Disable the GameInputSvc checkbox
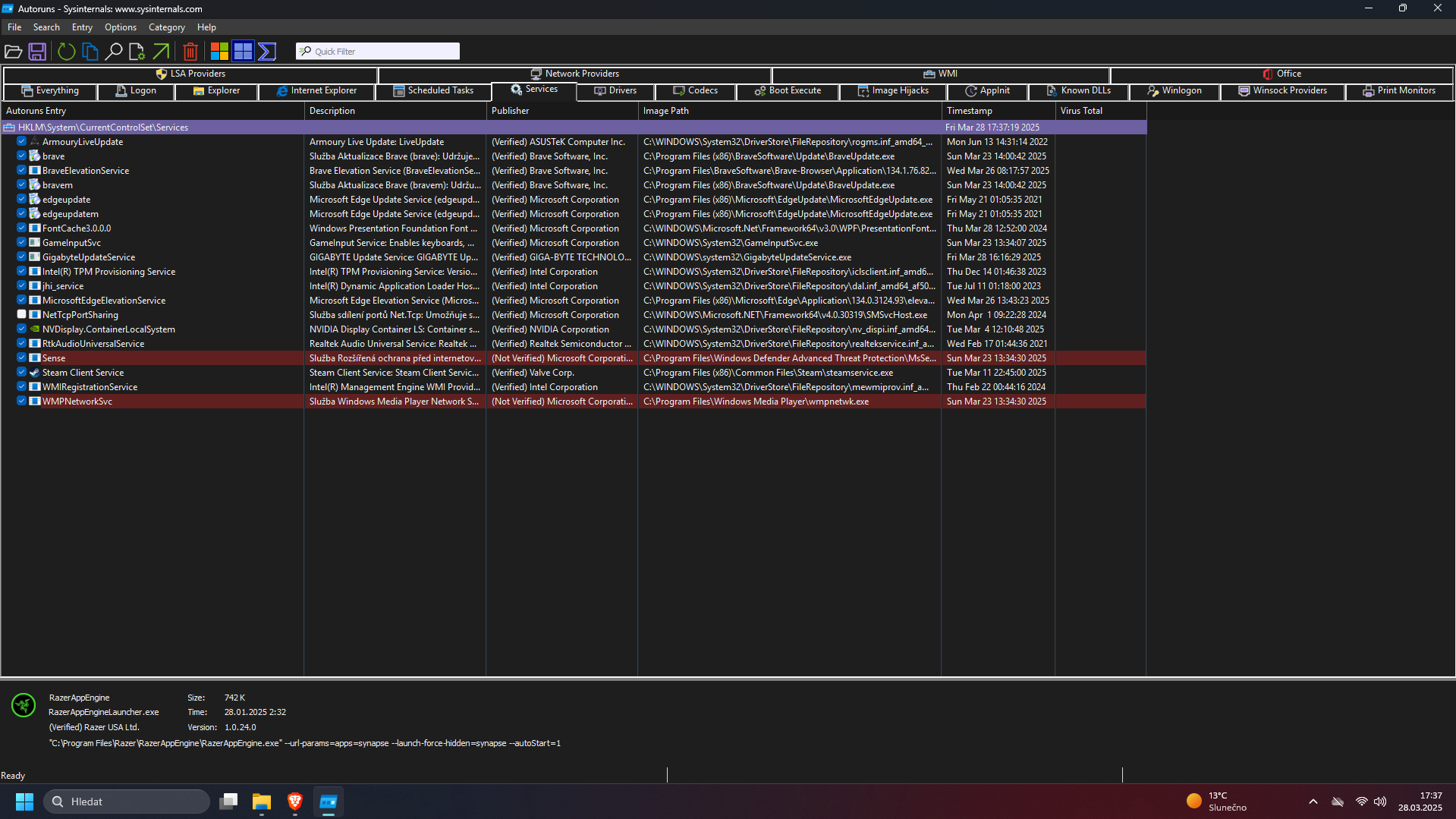Image resolution: width=1456 pixels, height=819 pixels. click(x=22, y=242)
